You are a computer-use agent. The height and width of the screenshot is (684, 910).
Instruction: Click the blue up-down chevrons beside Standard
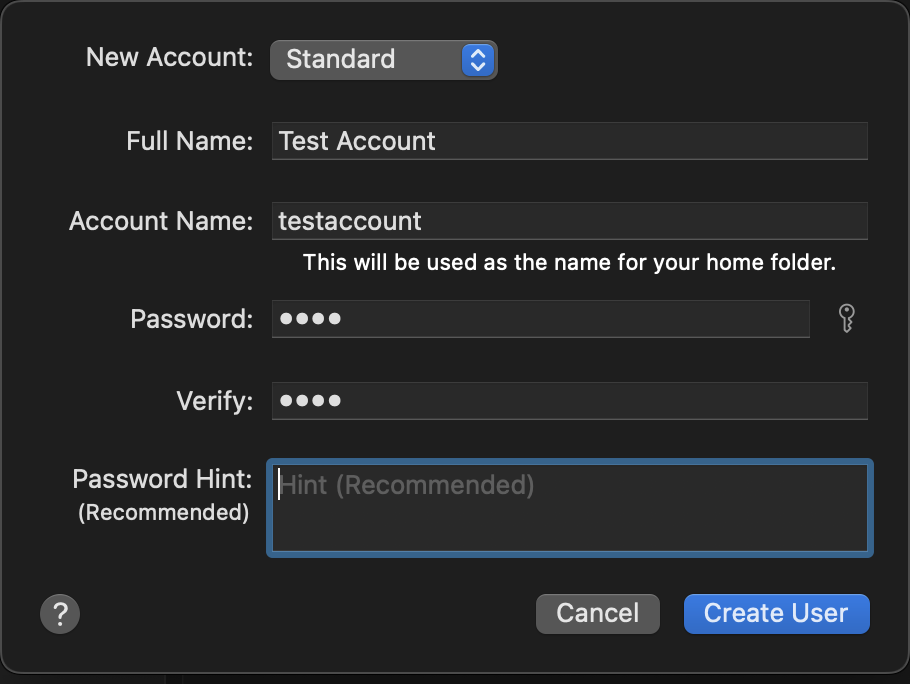478,59
